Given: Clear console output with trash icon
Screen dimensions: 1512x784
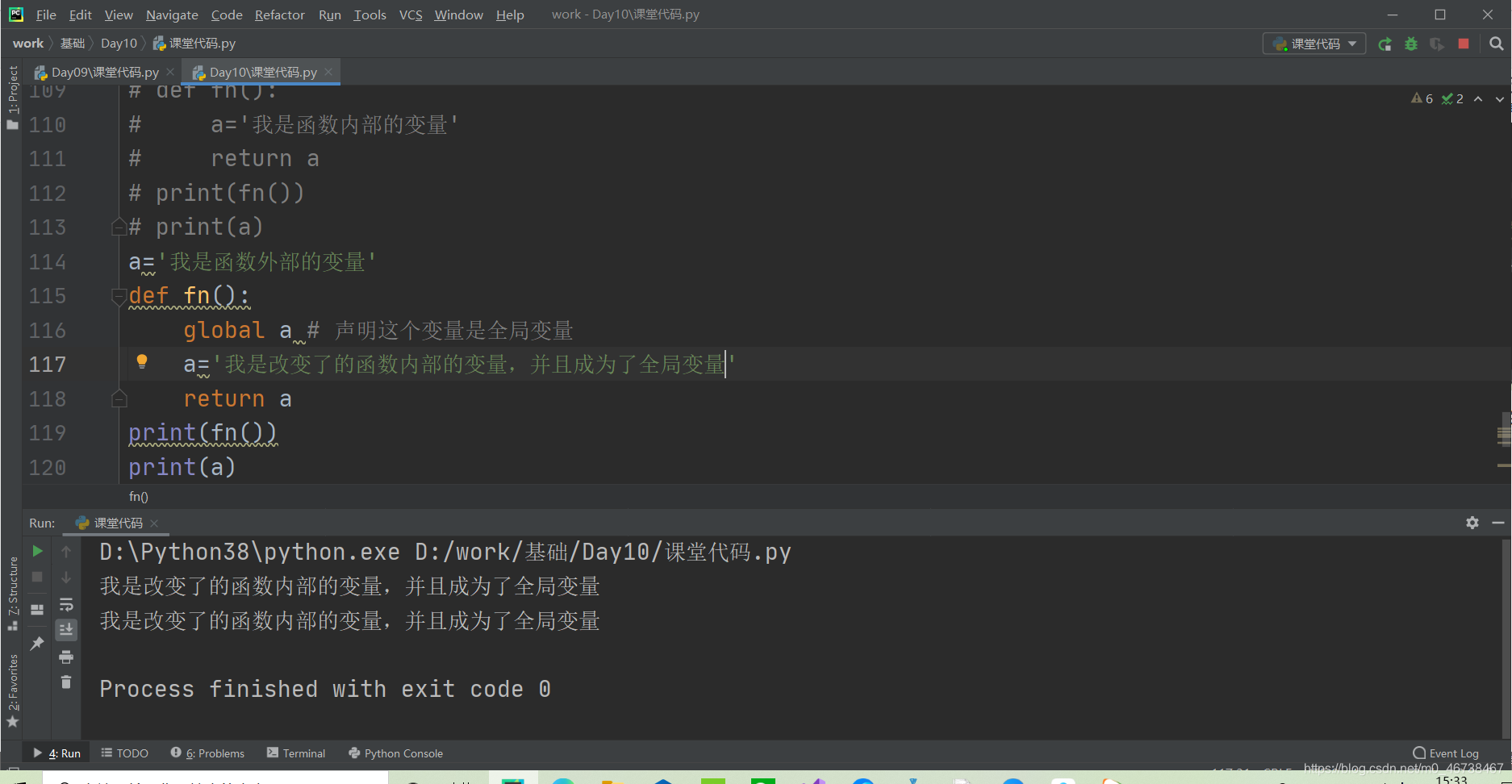Looking at the screenshot, I should 66,682.
